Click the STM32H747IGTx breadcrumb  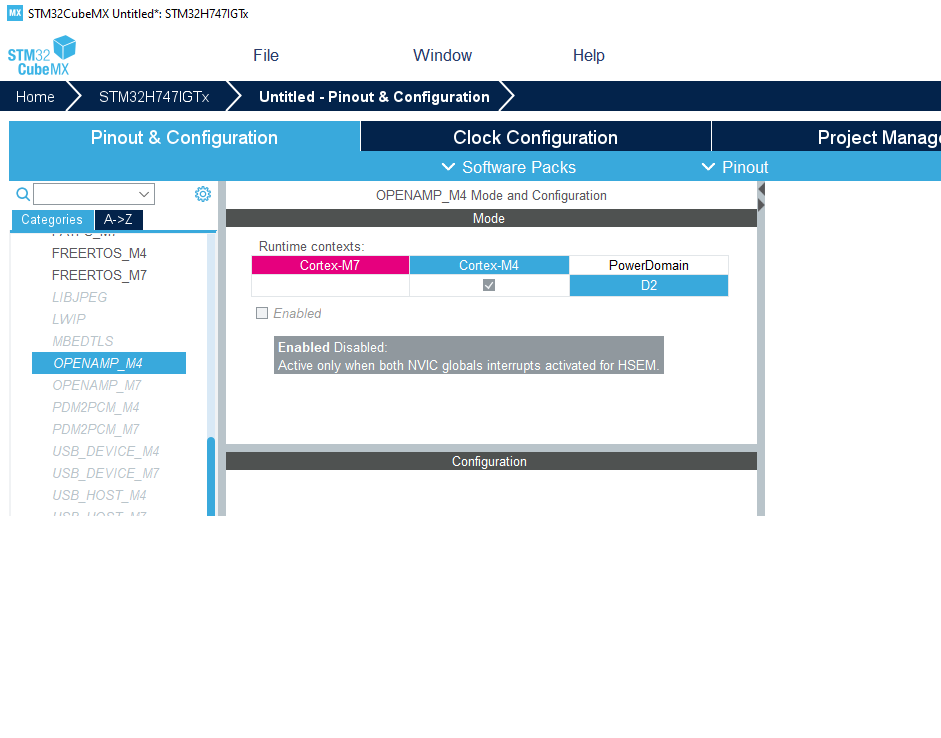tap(154, 97)
